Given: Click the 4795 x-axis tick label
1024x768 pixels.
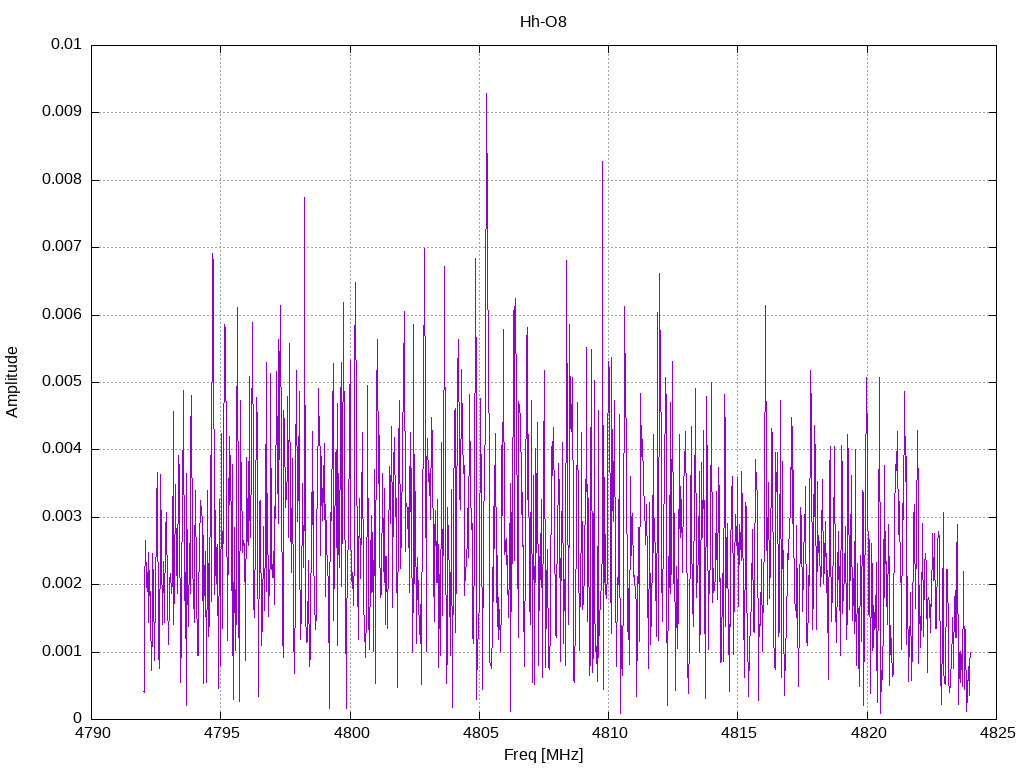Looking at the screenshot, I should click(221, 733).
